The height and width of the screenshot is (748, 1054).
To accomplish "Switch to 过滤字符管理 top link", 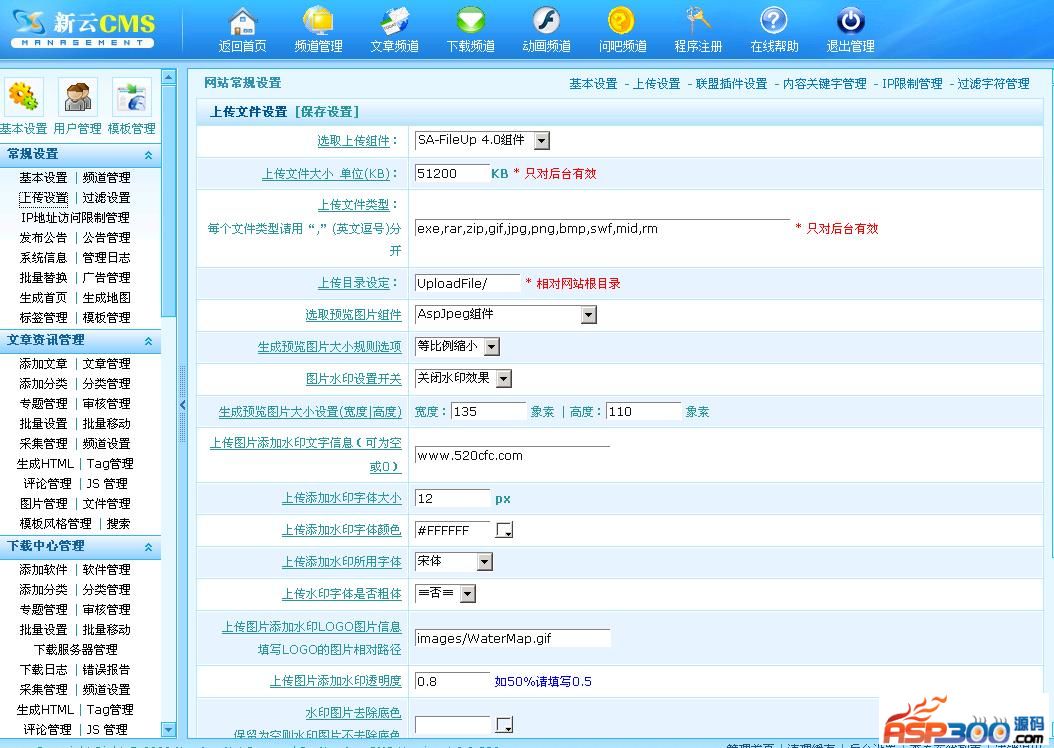I will click(994, 84).
